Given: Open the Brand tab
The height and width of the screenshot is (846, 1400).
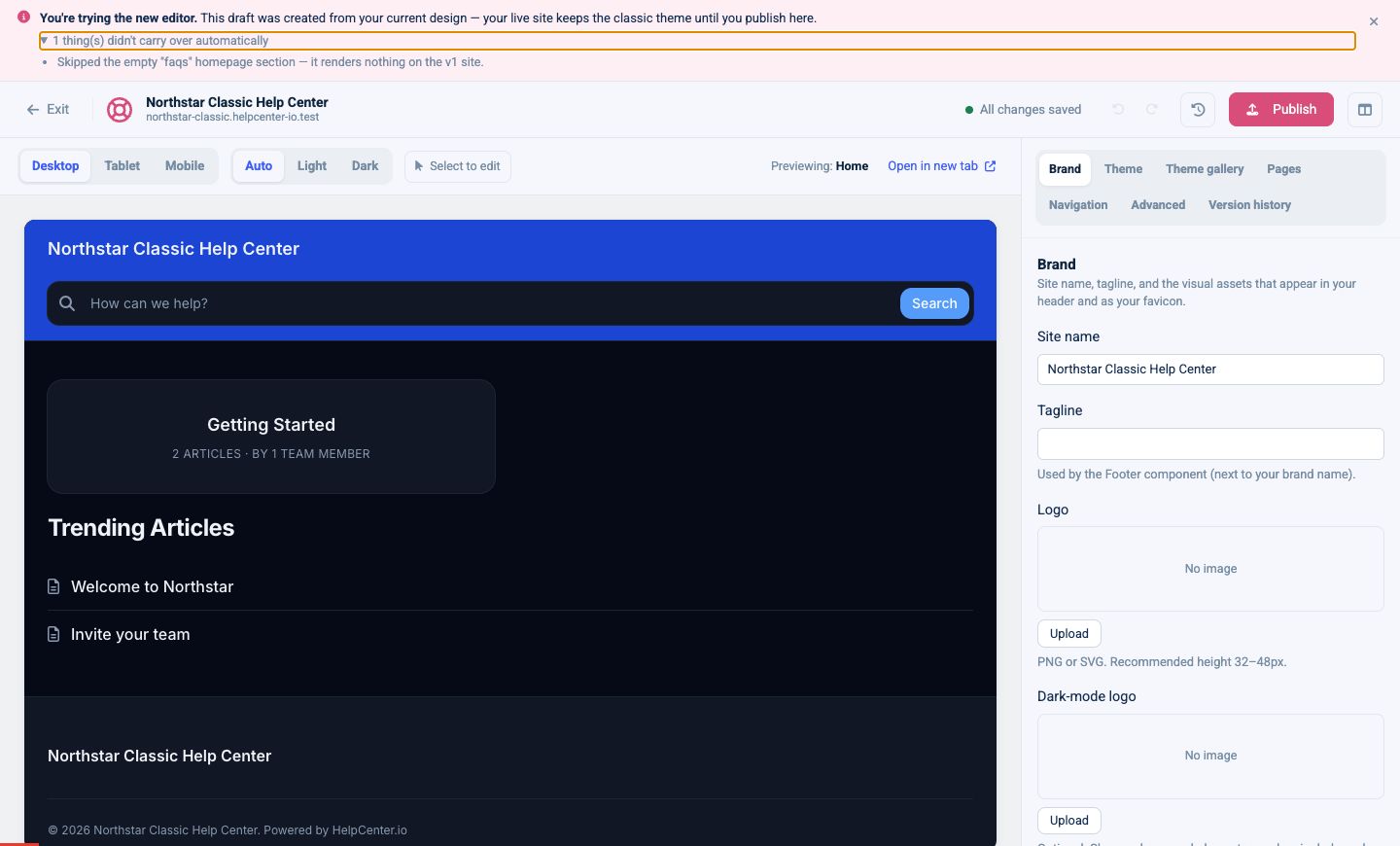Looking at the screenshot, I should (1065, 169).
